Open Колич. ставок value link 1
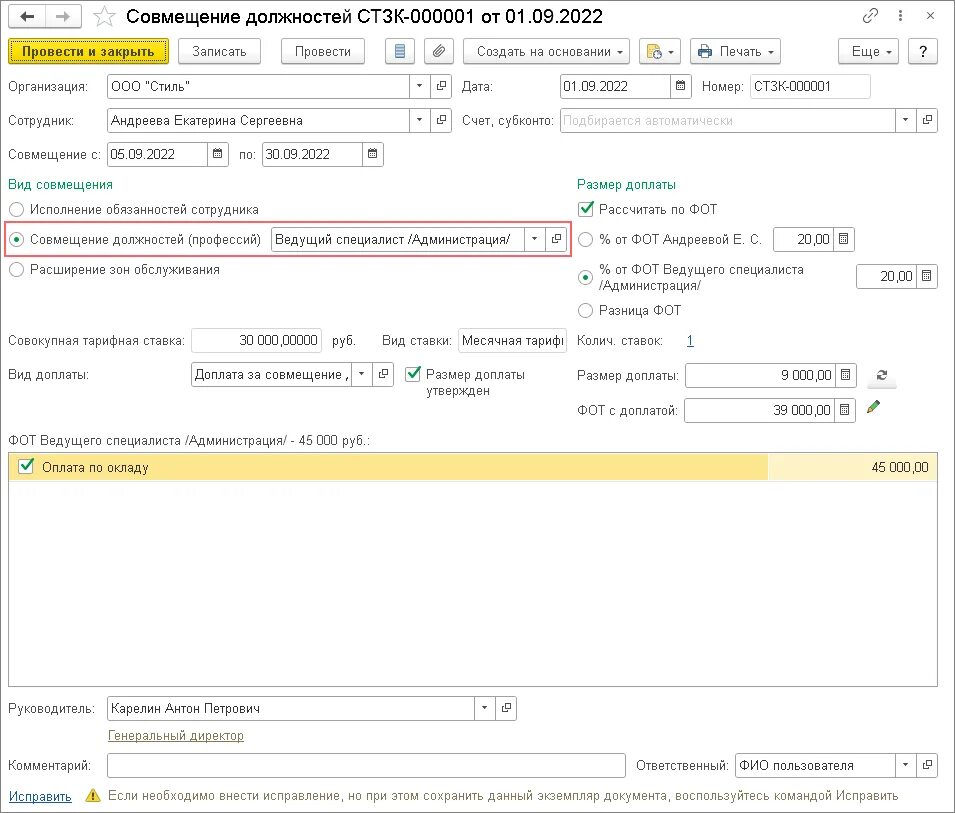Screen dimensions: 955x813 [690, 340]
